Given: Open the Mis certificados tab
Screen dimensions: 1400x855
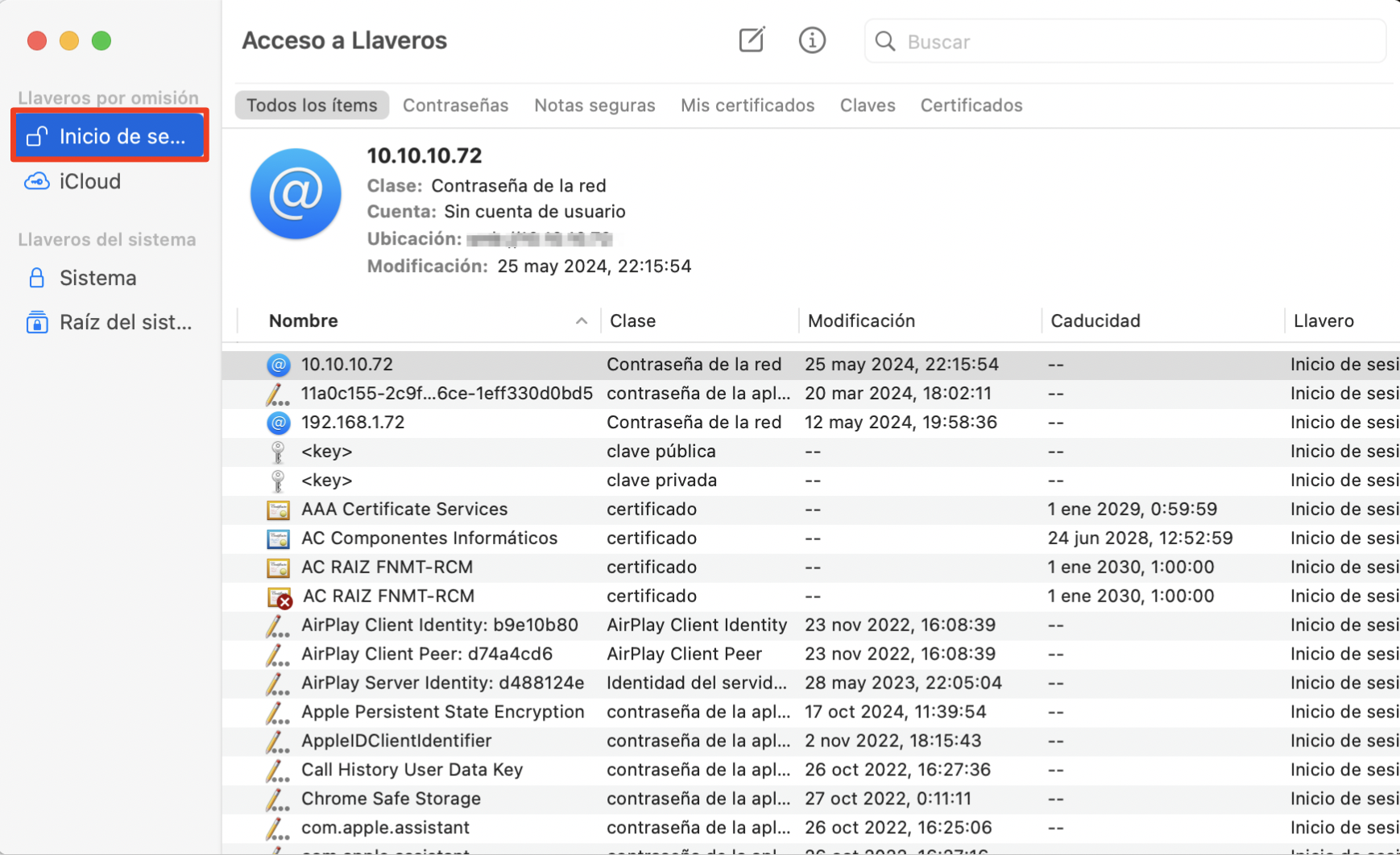Looking at the screenshot, I should (747, 105).
